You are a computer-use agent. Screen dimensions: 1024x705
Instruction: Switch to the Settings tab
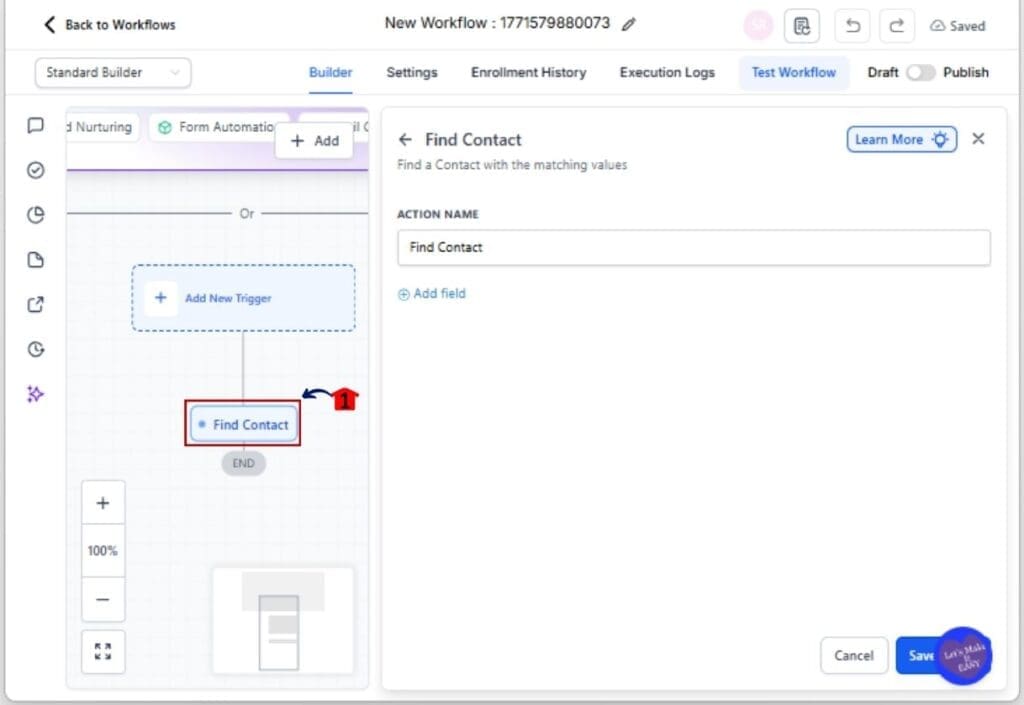click(410, 72)
